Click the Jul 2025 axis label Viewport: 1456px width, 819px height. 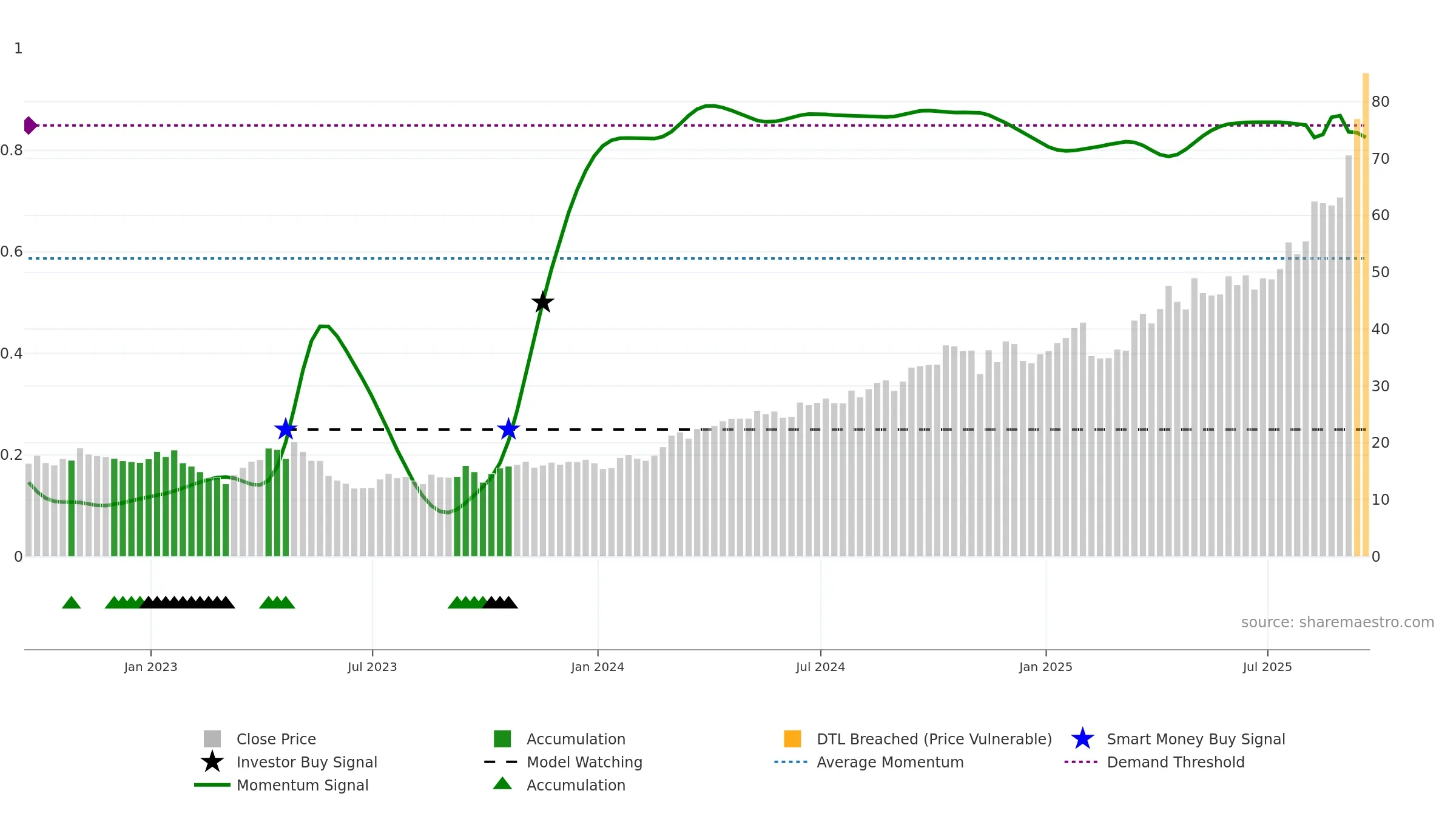click(1267, 667)
